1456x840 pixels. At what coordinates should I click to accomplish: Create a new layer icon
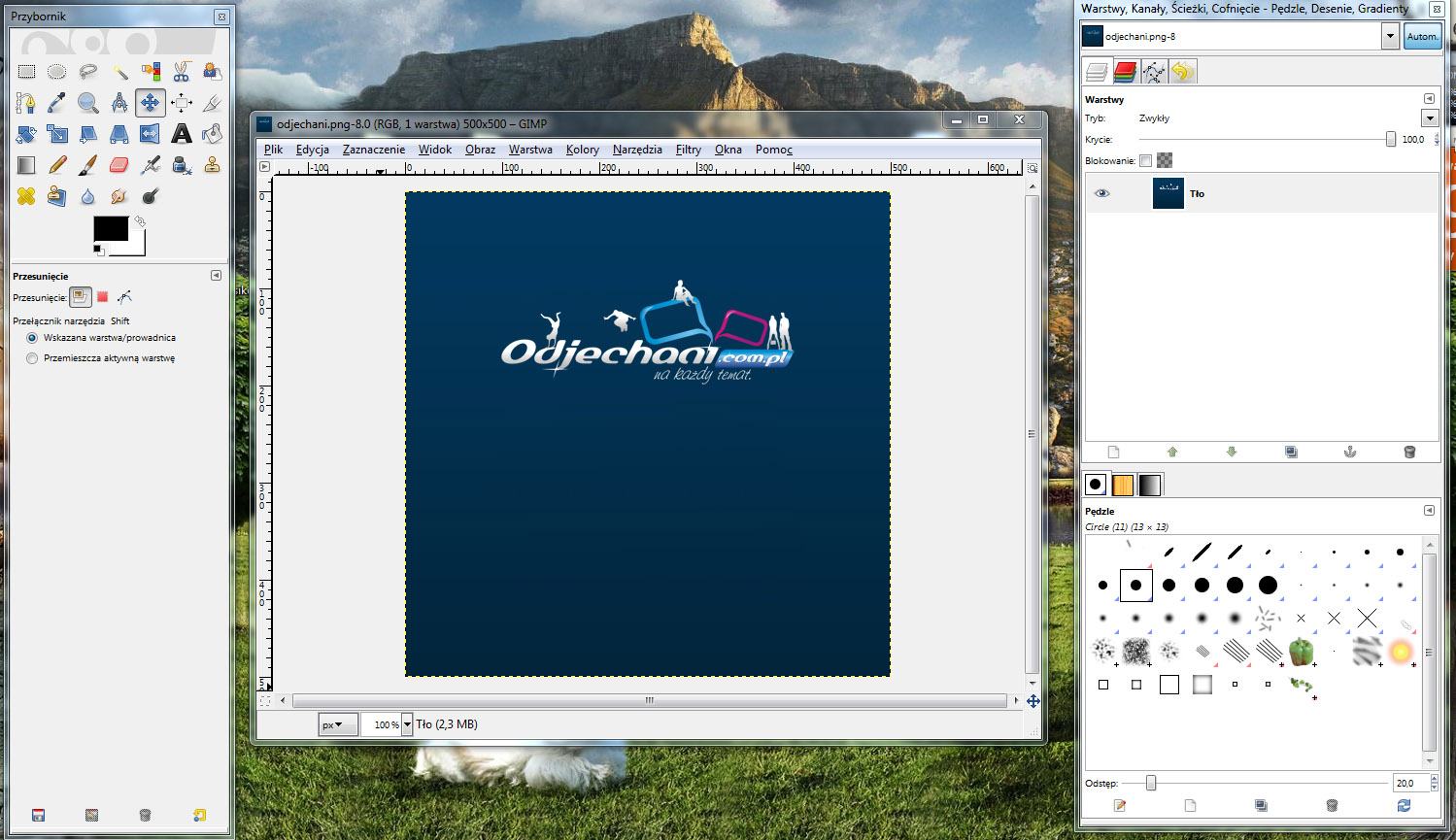1113,452
